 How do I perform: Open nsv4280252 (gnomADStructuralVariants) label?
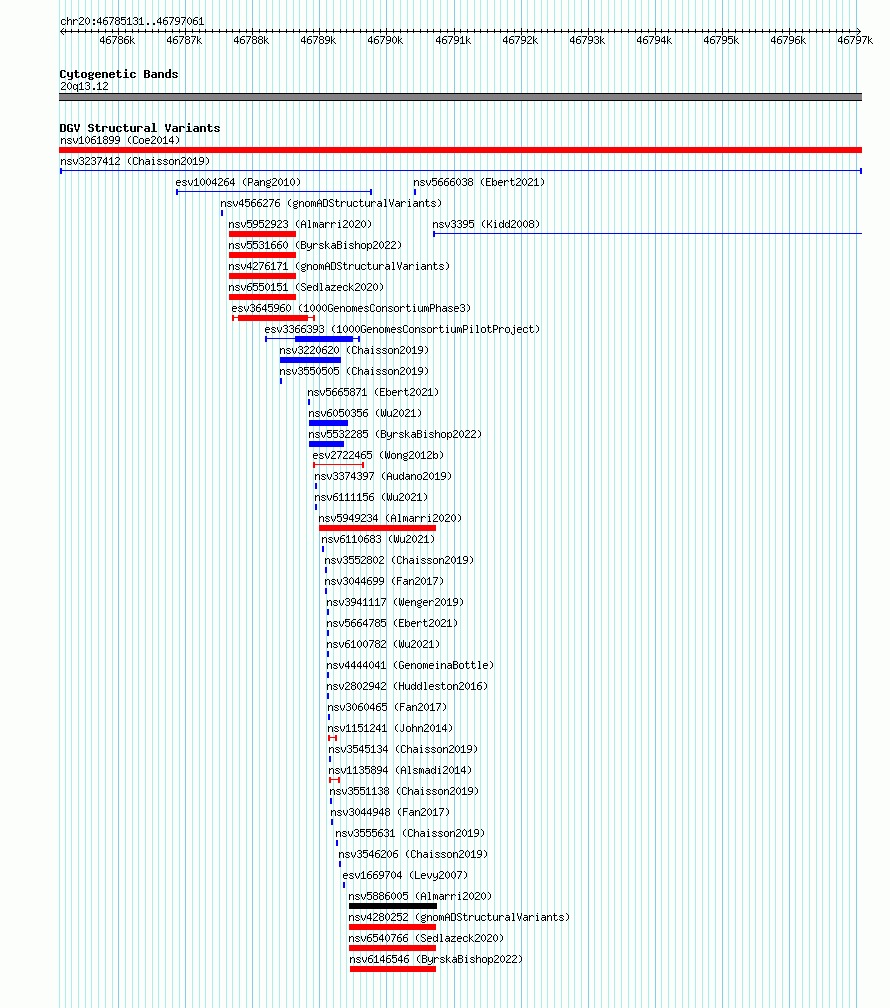[x=459, y=917]
